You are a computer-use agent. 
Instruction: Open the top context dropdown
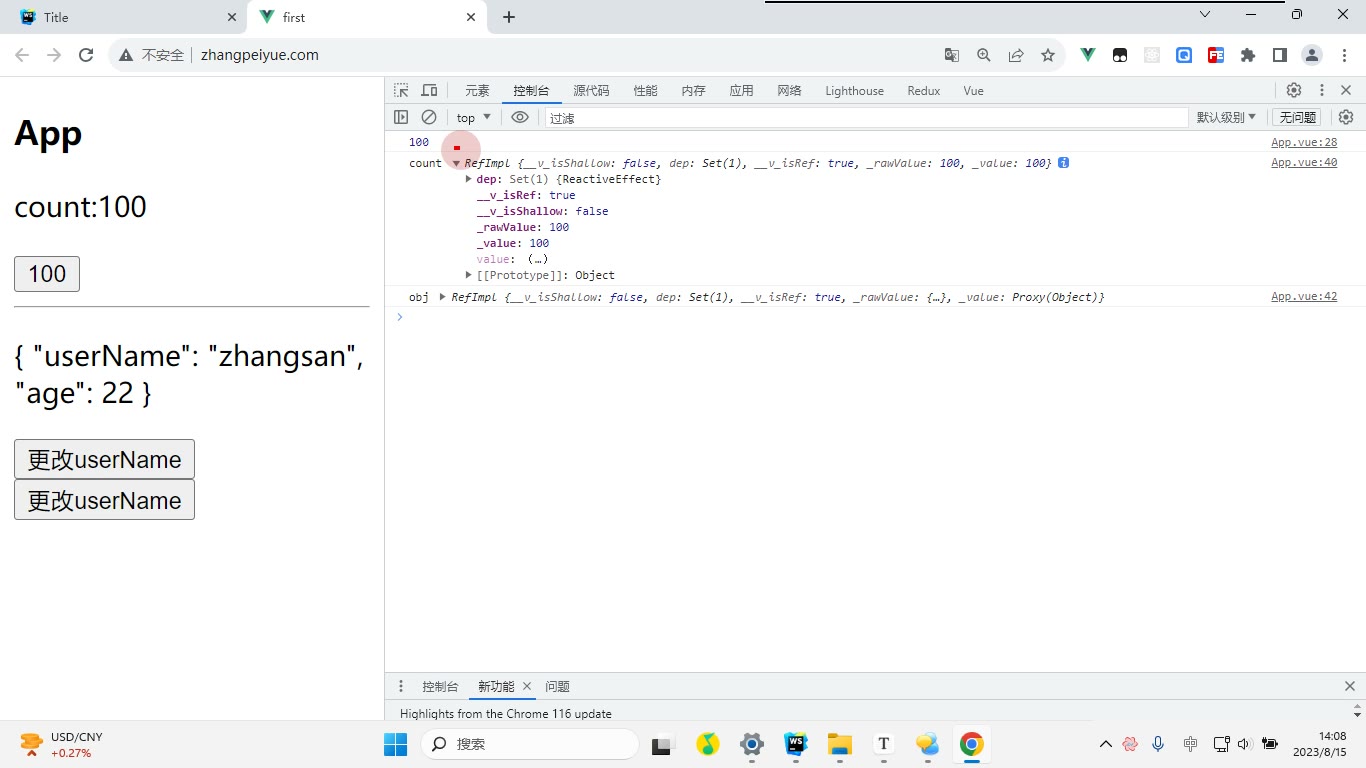474,117
